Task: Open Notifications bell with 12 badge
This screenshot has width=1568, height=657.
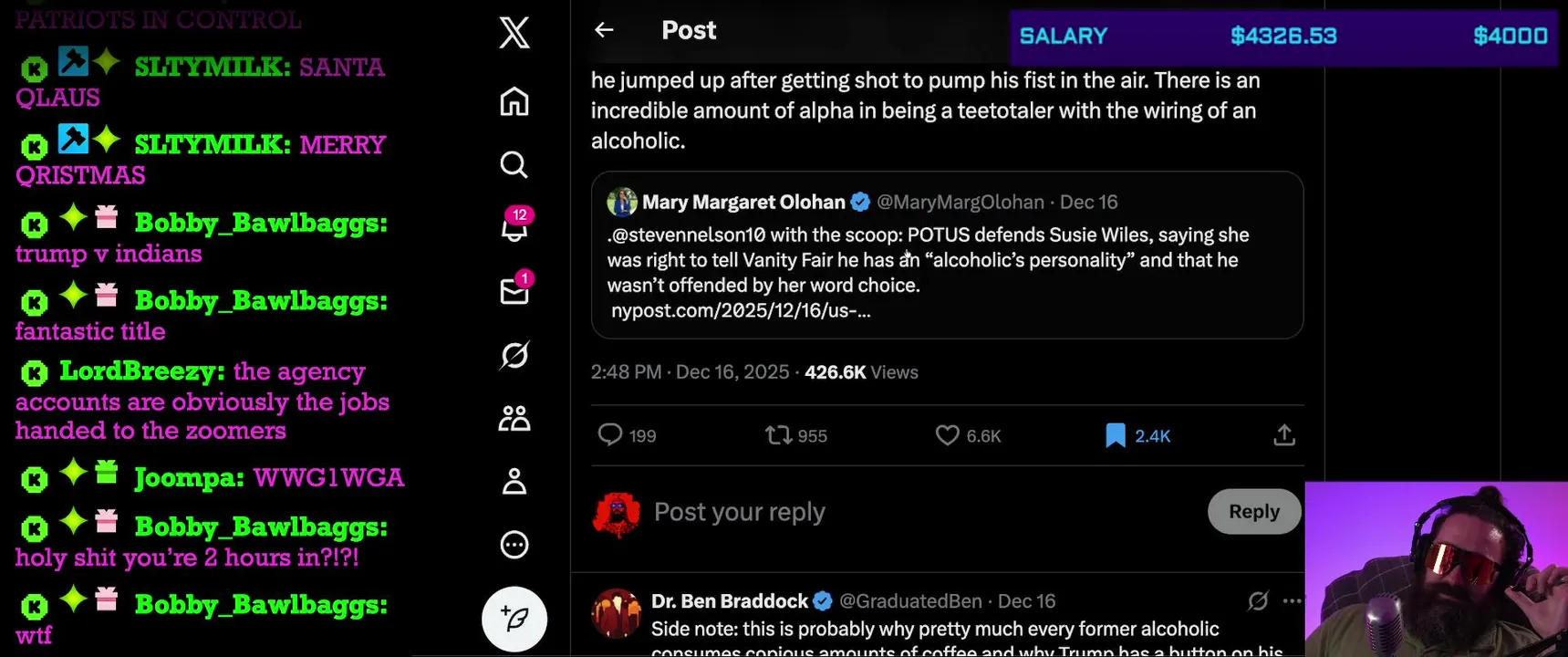Action: (514, 227)
